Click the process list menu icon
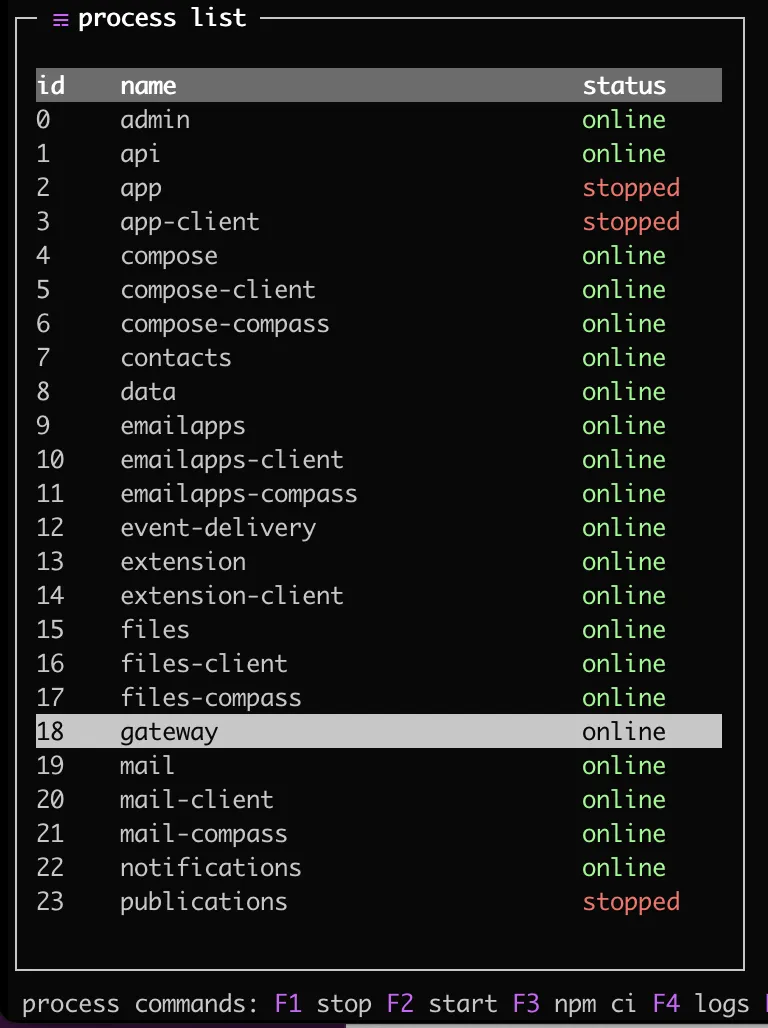This screenshot has width=768, height=1028. 60,20
